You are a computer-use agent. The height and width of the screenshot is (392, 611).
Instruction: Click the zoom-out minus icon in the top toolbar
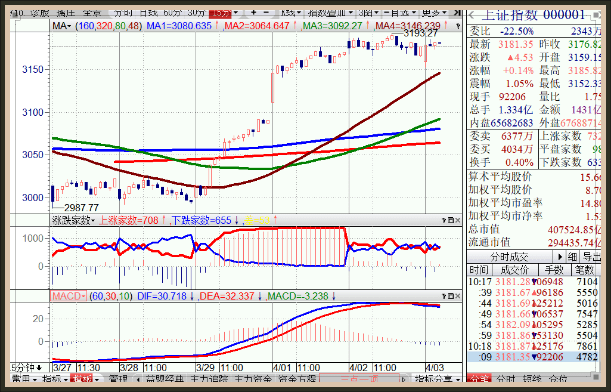click(x=266, y=13)
